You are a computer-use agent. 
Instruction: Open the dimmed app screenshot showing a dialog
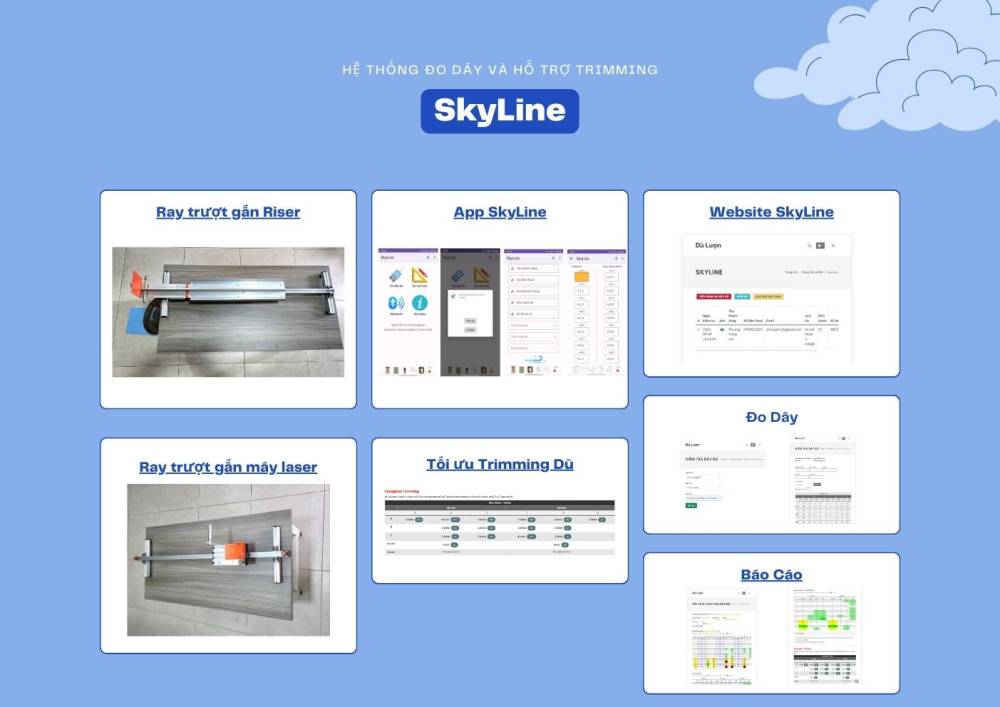471,312
